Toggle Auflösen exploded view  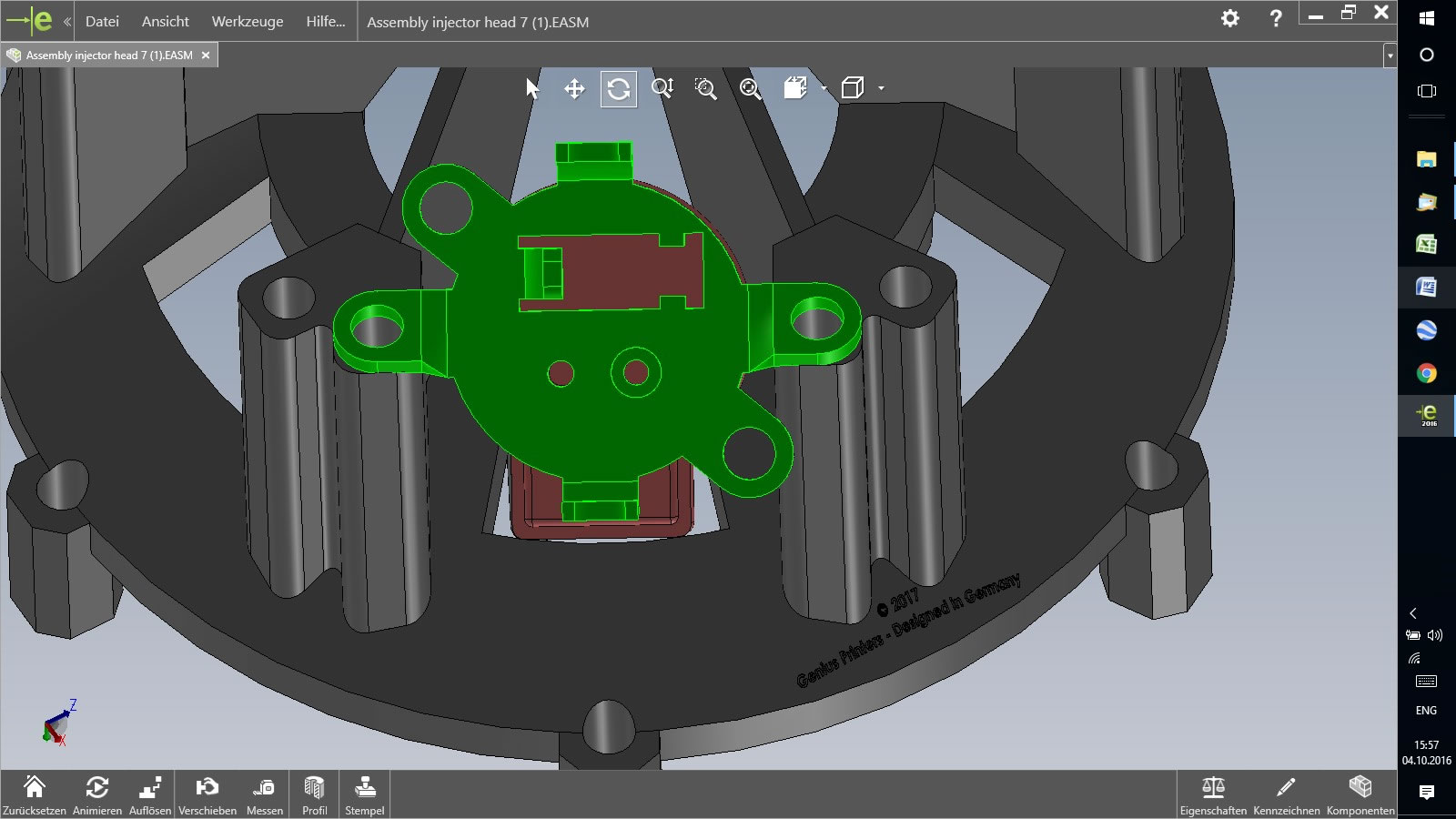pyautogui.click(x=150, y=794)
